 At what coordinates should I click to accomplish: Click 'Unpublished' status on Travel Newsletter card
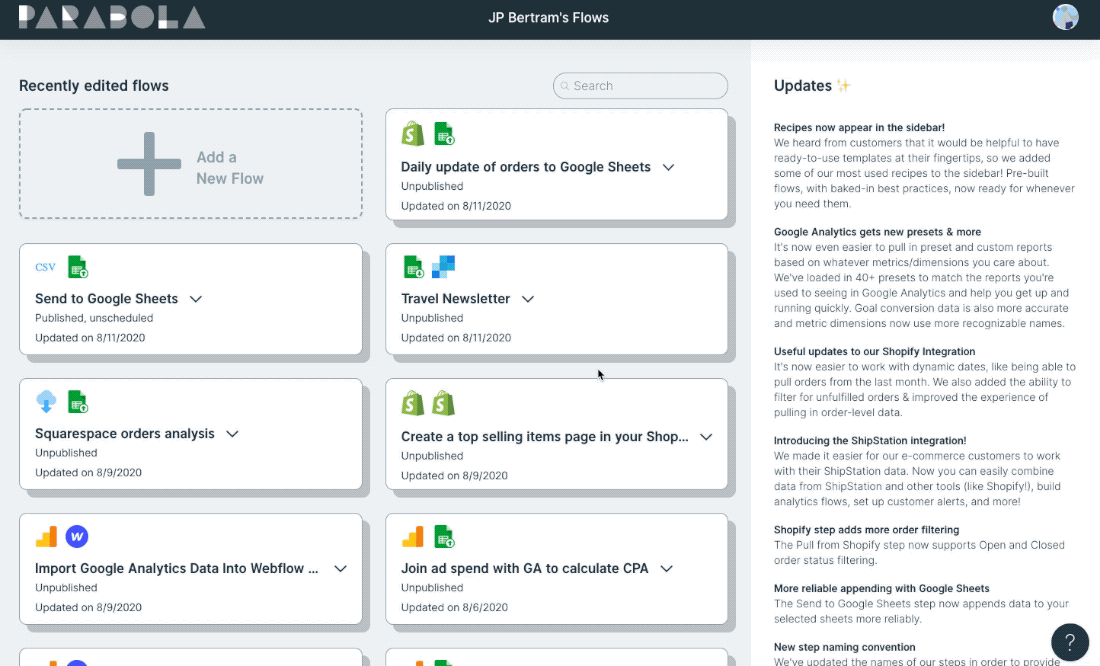coord(432,318)
